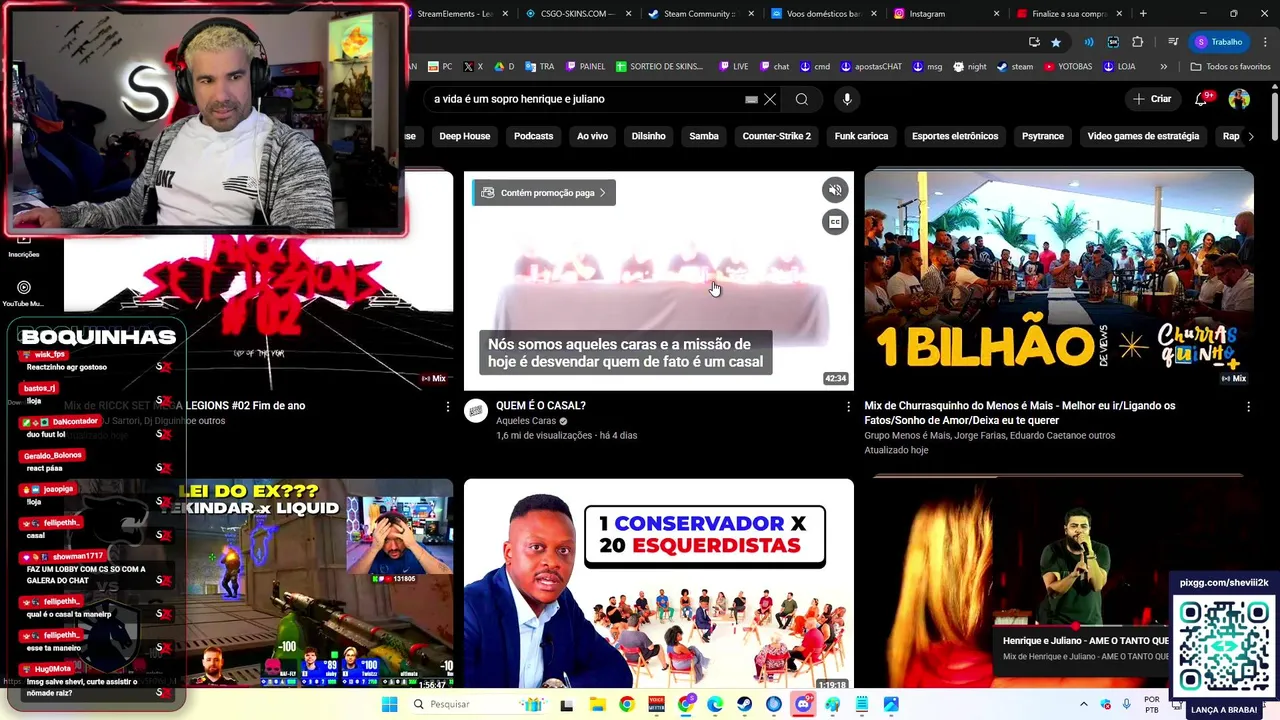Screen dimensions: 1280x720
Task: Open the Windows Start menu
Action: 389,704
